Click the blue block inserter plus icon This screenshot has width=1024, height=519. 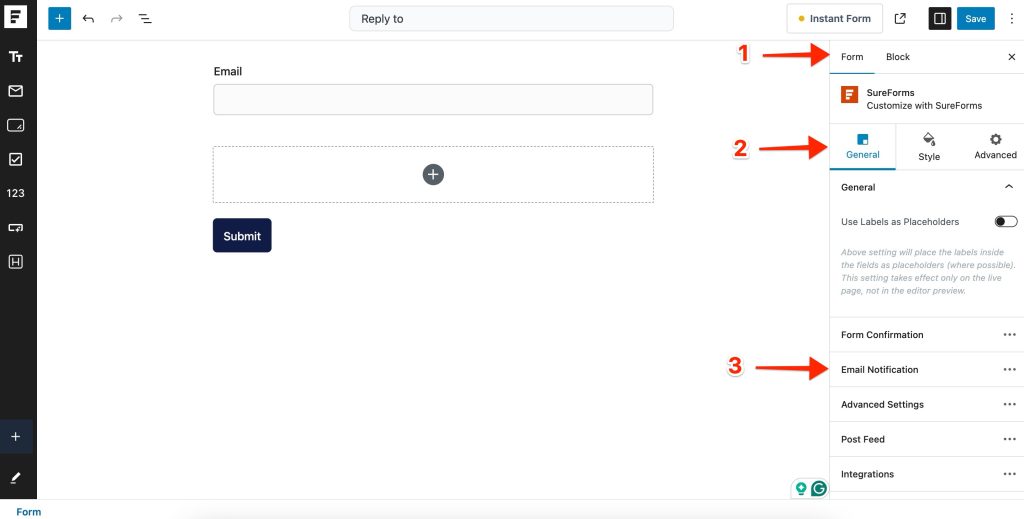click(x=60, y=18)
